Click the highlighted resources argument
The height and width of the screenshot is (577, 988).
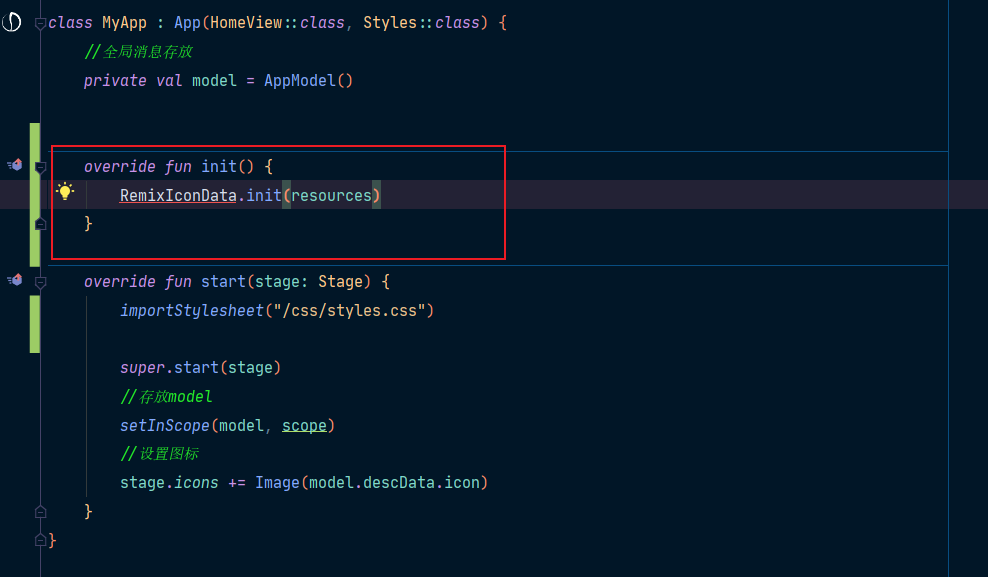[x=331, y=195]
